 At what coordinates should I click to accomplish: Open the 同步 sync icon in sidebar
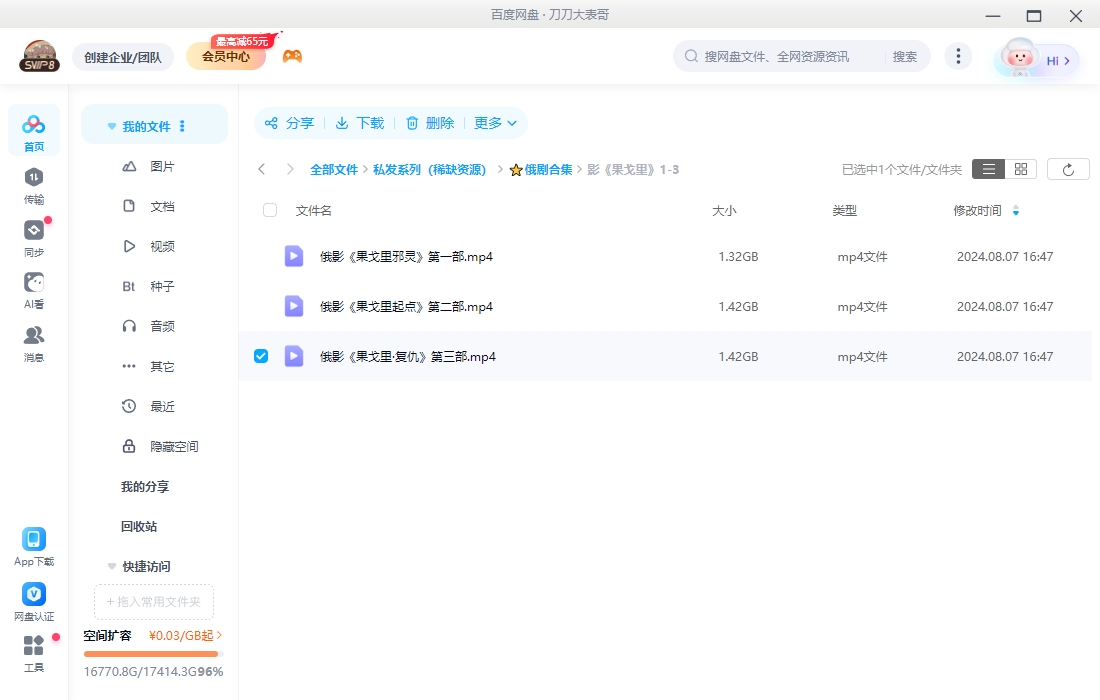pyautogui.click(x=34, y=231)
